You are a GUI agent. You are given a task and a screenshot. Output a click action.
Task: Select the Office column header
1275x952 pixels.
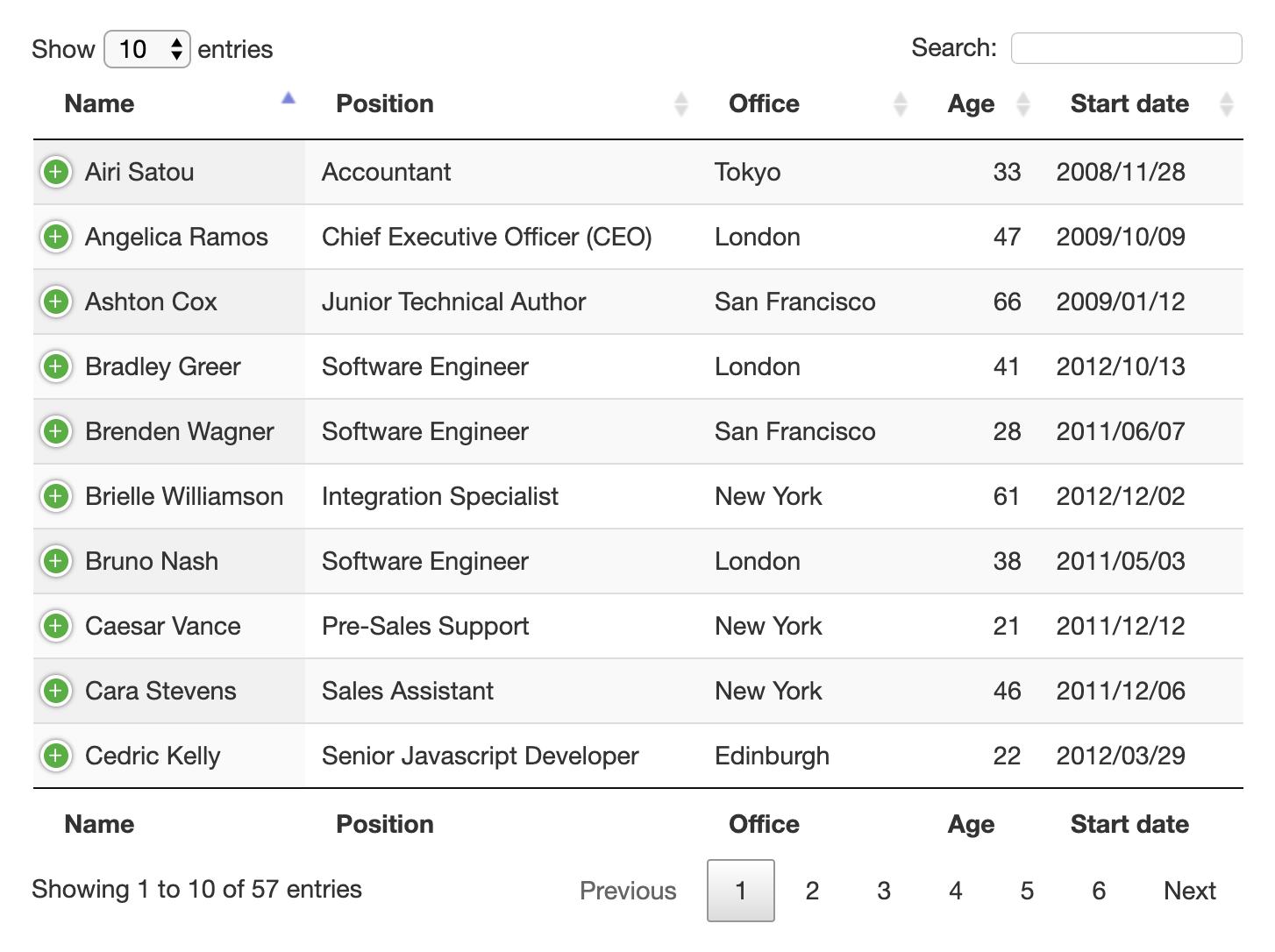coord(764,103)
